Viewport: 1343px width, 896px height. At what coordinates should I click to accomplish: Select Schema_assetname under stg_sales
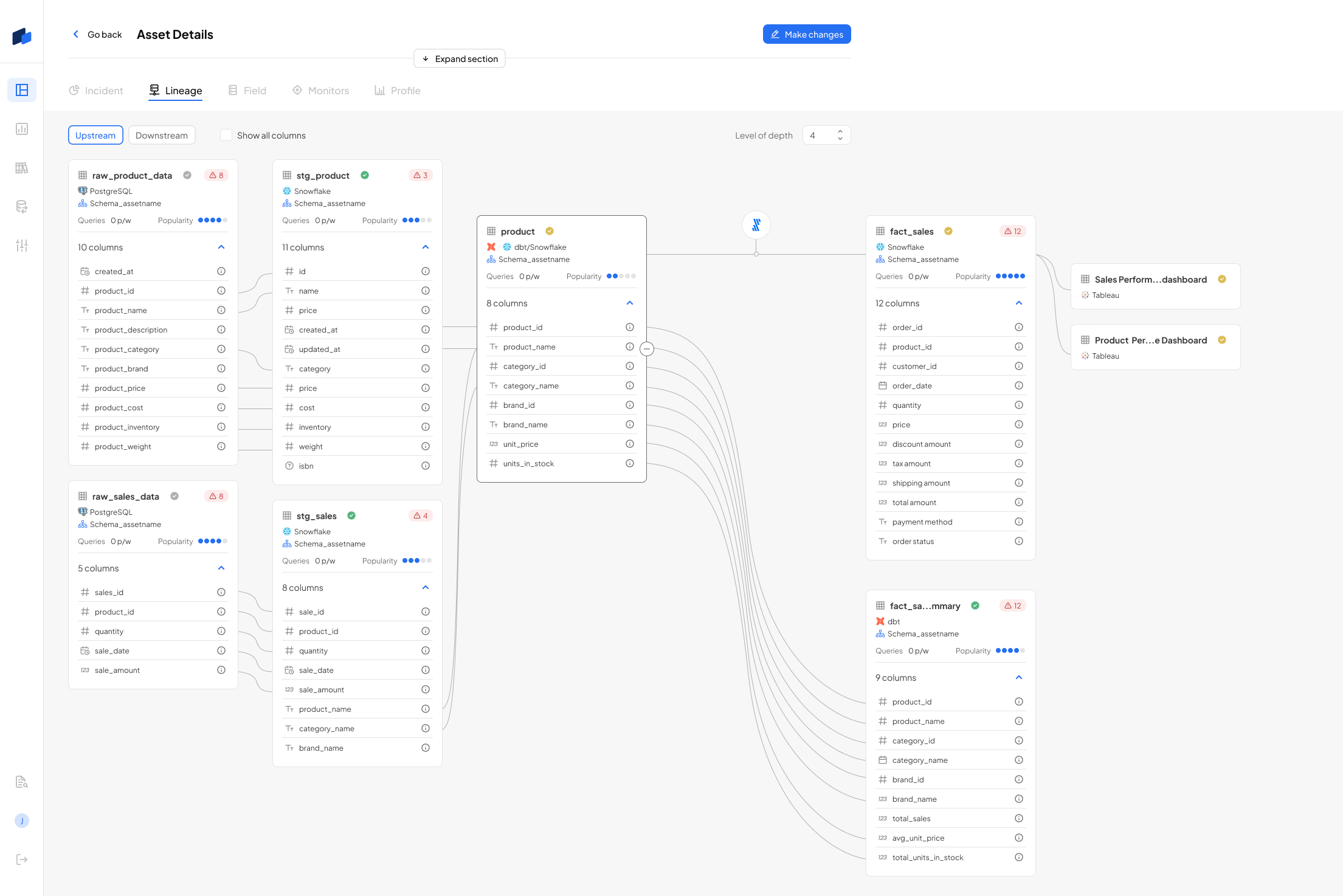pos(324,543)
